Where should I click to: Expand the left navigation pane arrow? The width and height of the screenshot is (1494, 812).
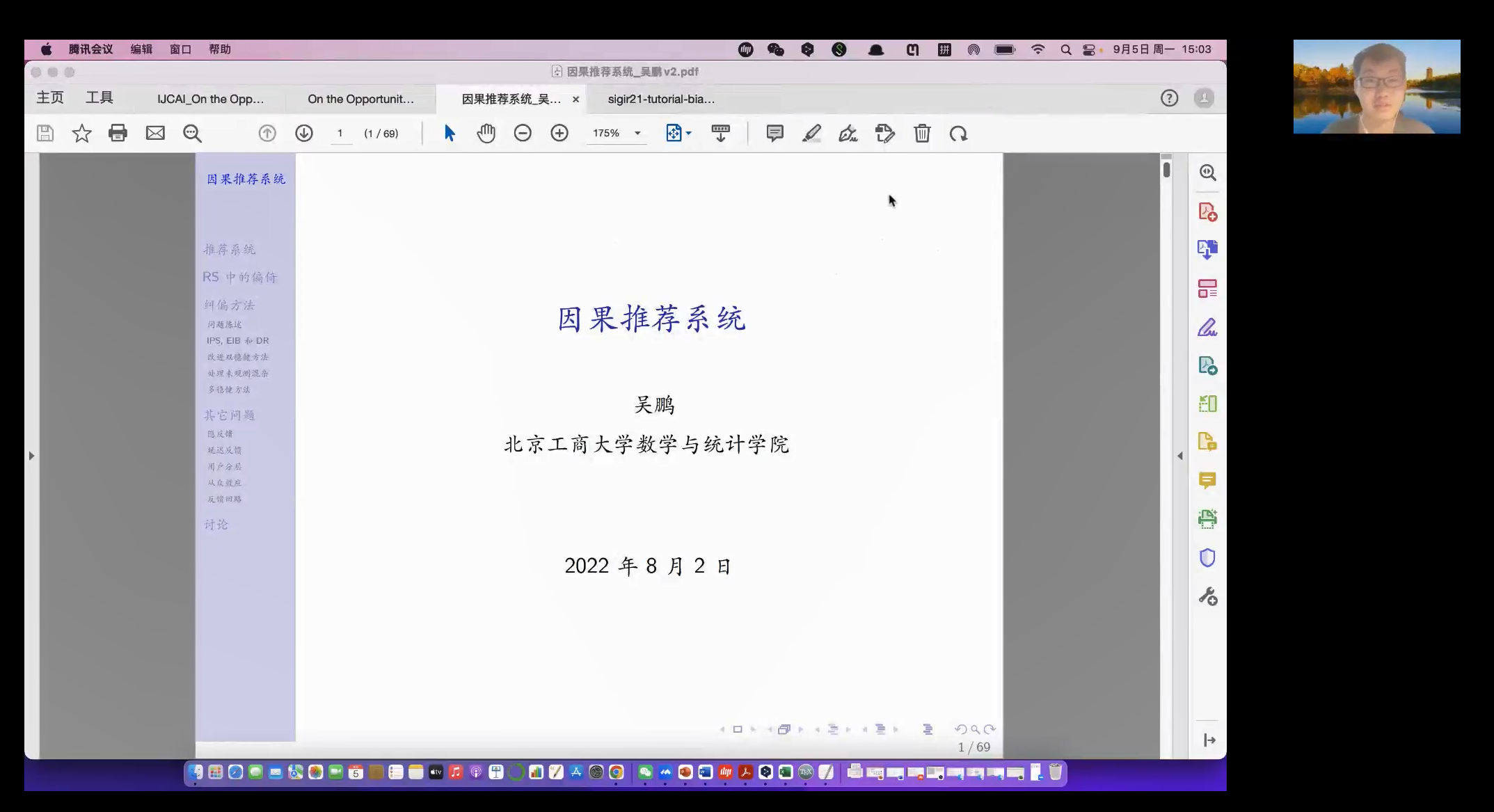(x=31, y=456)
